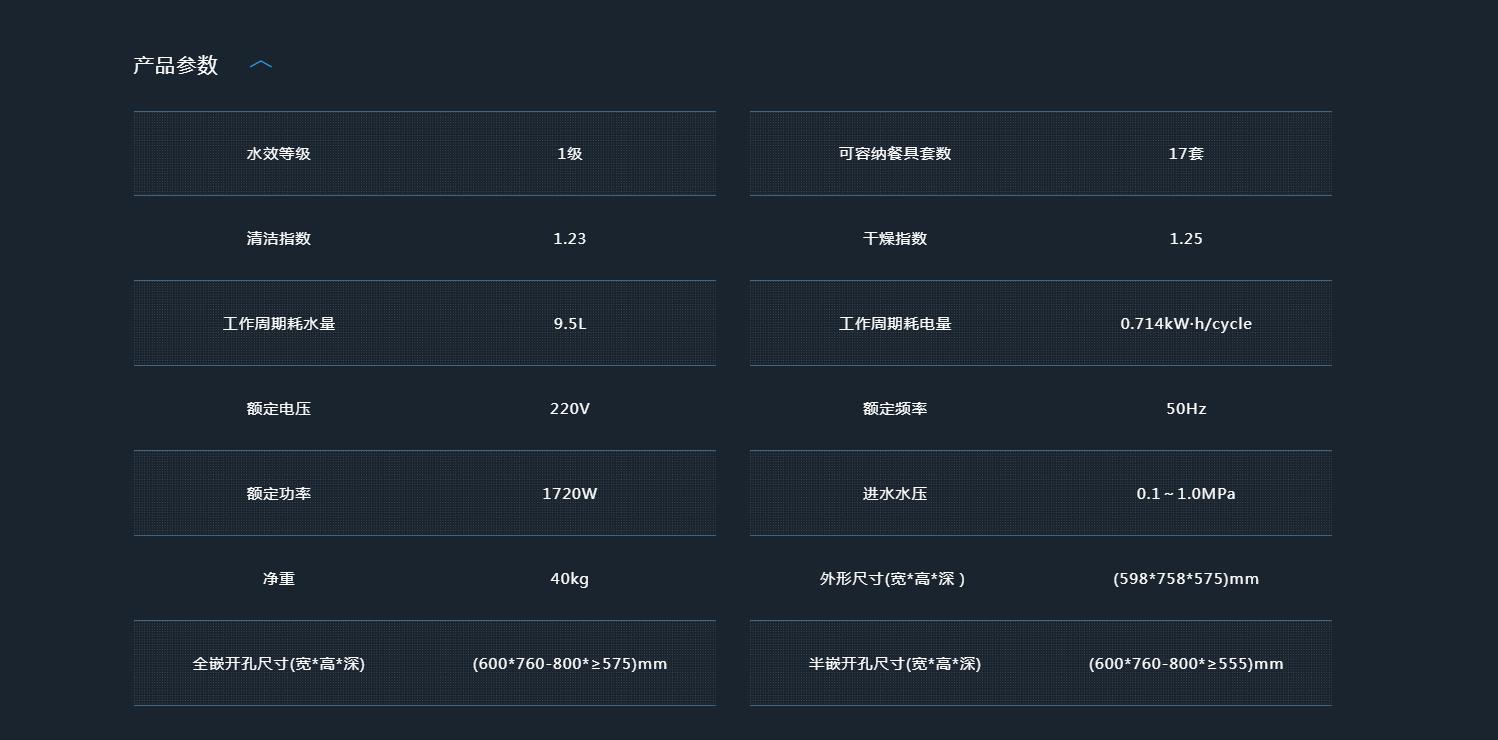Select the 全嵌开孔尺寸(宽*高*深) label
This screenshot has width=1498, height=740.
[279, 664]
